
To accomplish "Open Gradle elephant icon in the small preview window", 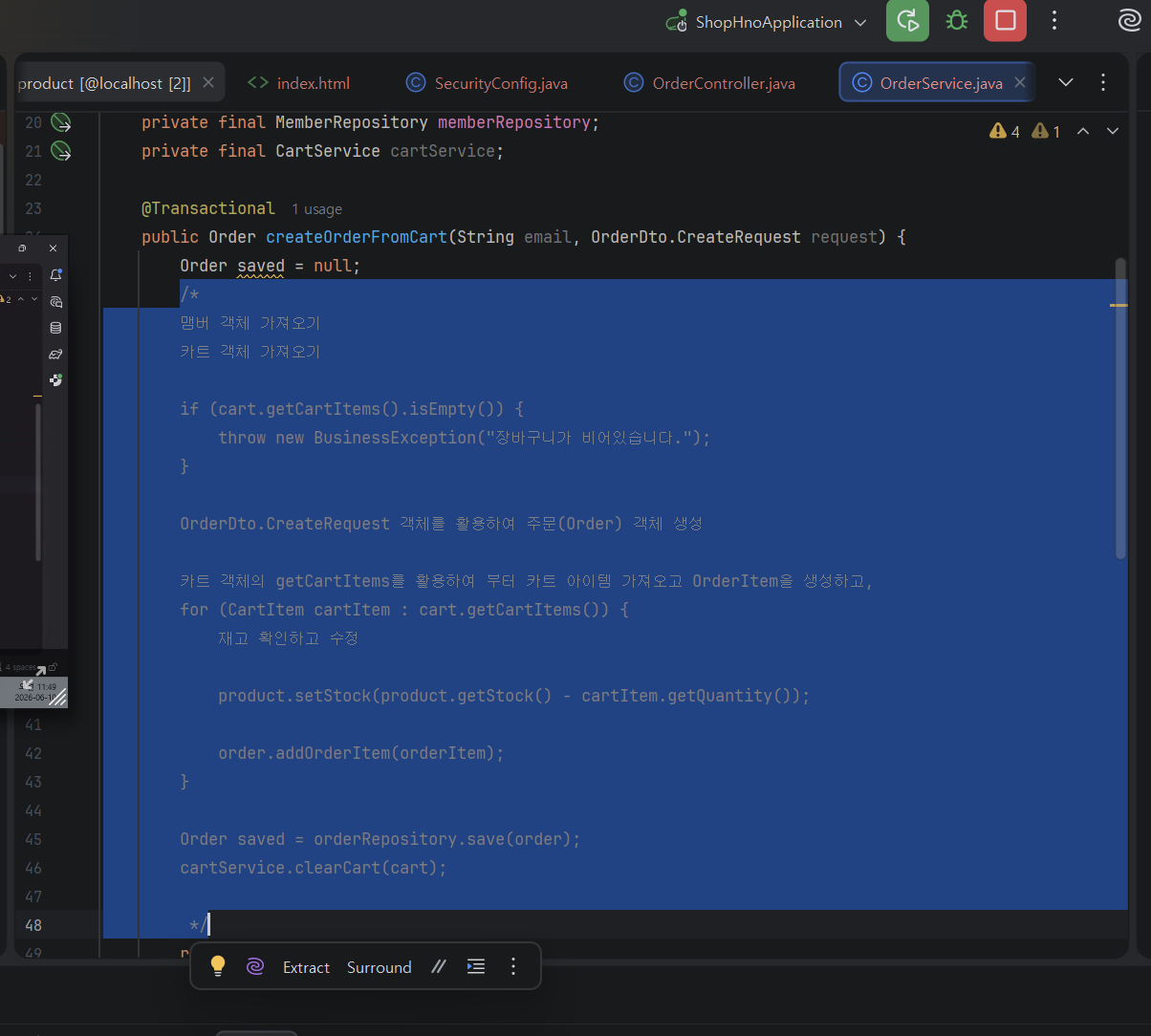I will (x=55, y=355).
